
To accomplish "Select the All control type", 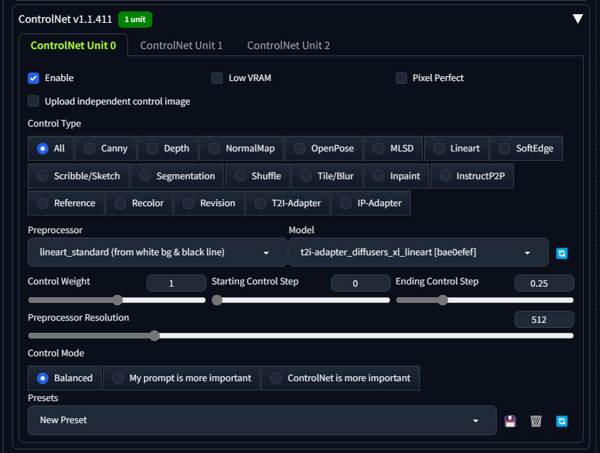I will click(x=51, y=148).
